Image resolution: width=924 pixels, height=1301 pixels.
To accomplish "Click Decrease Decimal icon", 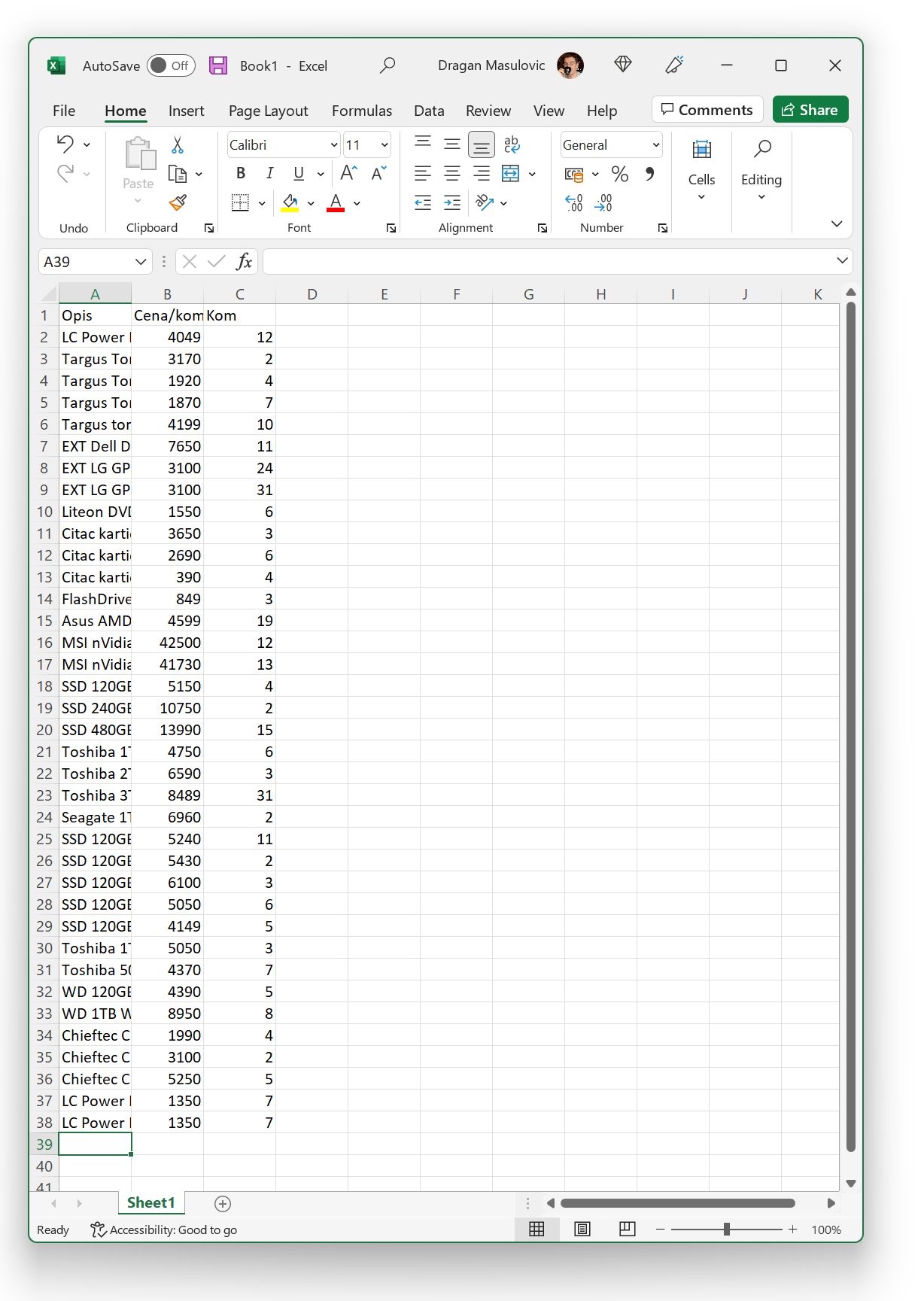I will 603,202.
